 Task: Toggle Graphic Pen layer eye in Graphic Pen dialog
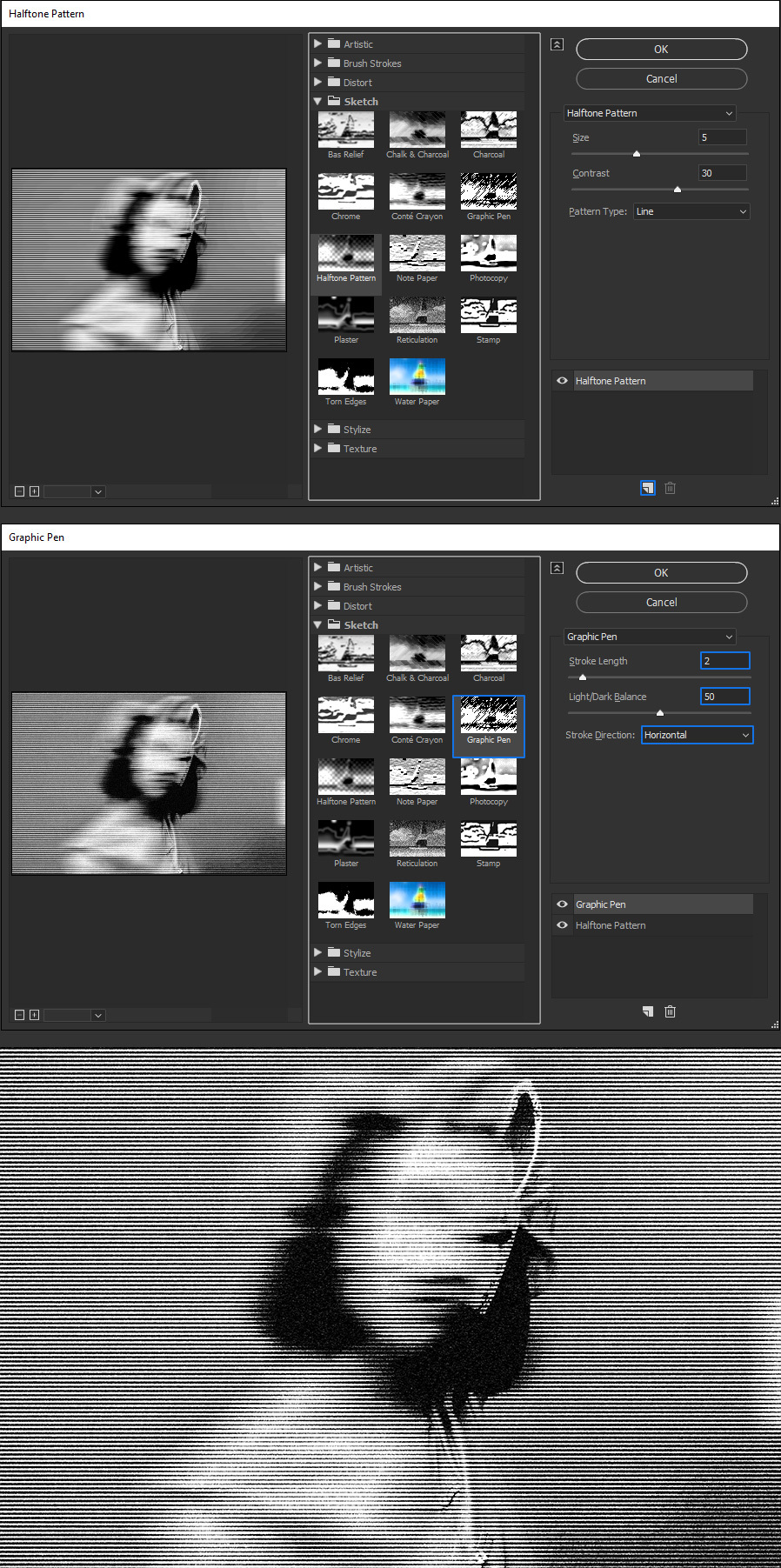point(562,904)
